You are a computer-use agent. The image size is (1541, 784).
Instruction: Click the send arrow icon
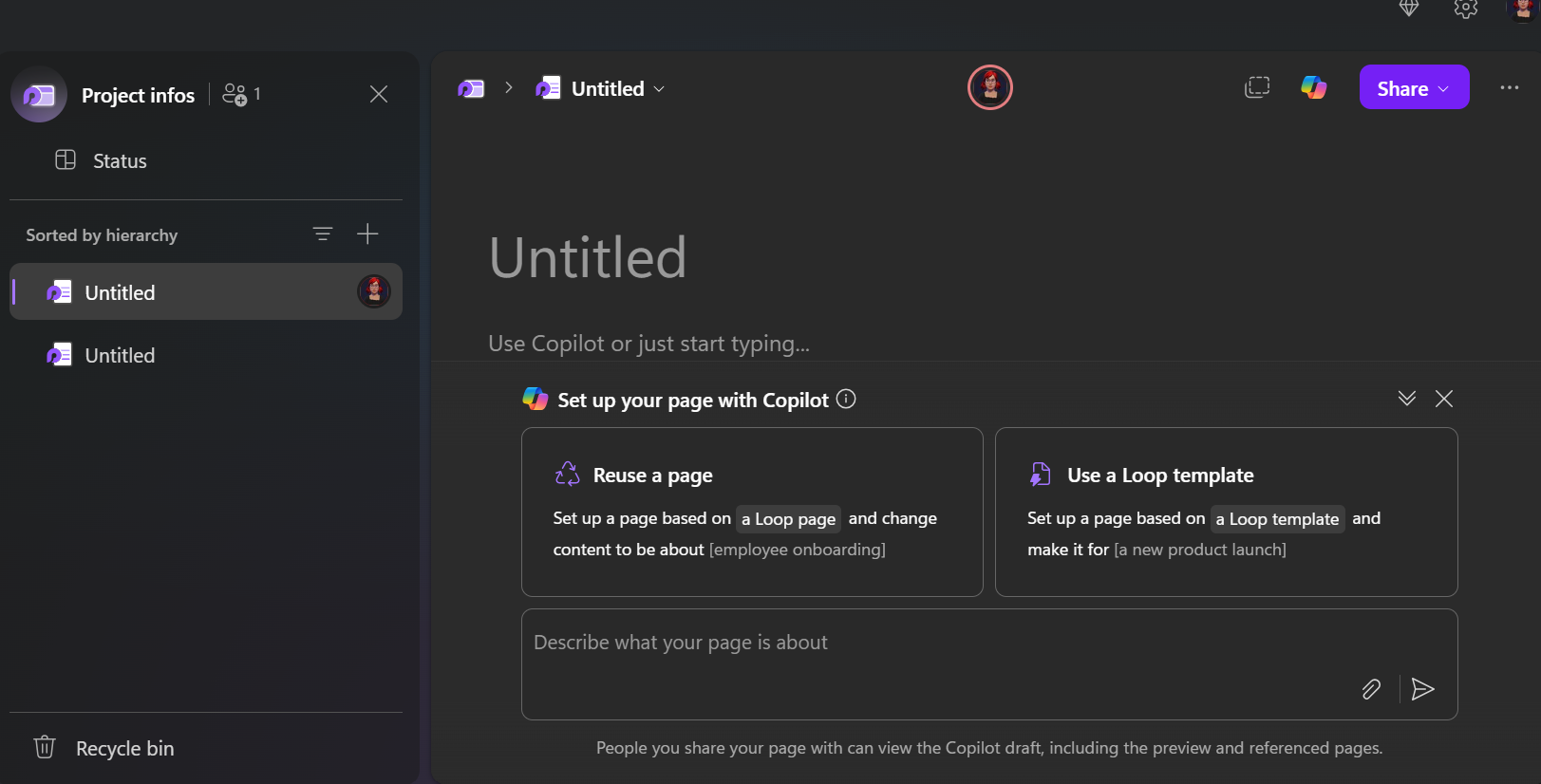[x=1422, y=689]
